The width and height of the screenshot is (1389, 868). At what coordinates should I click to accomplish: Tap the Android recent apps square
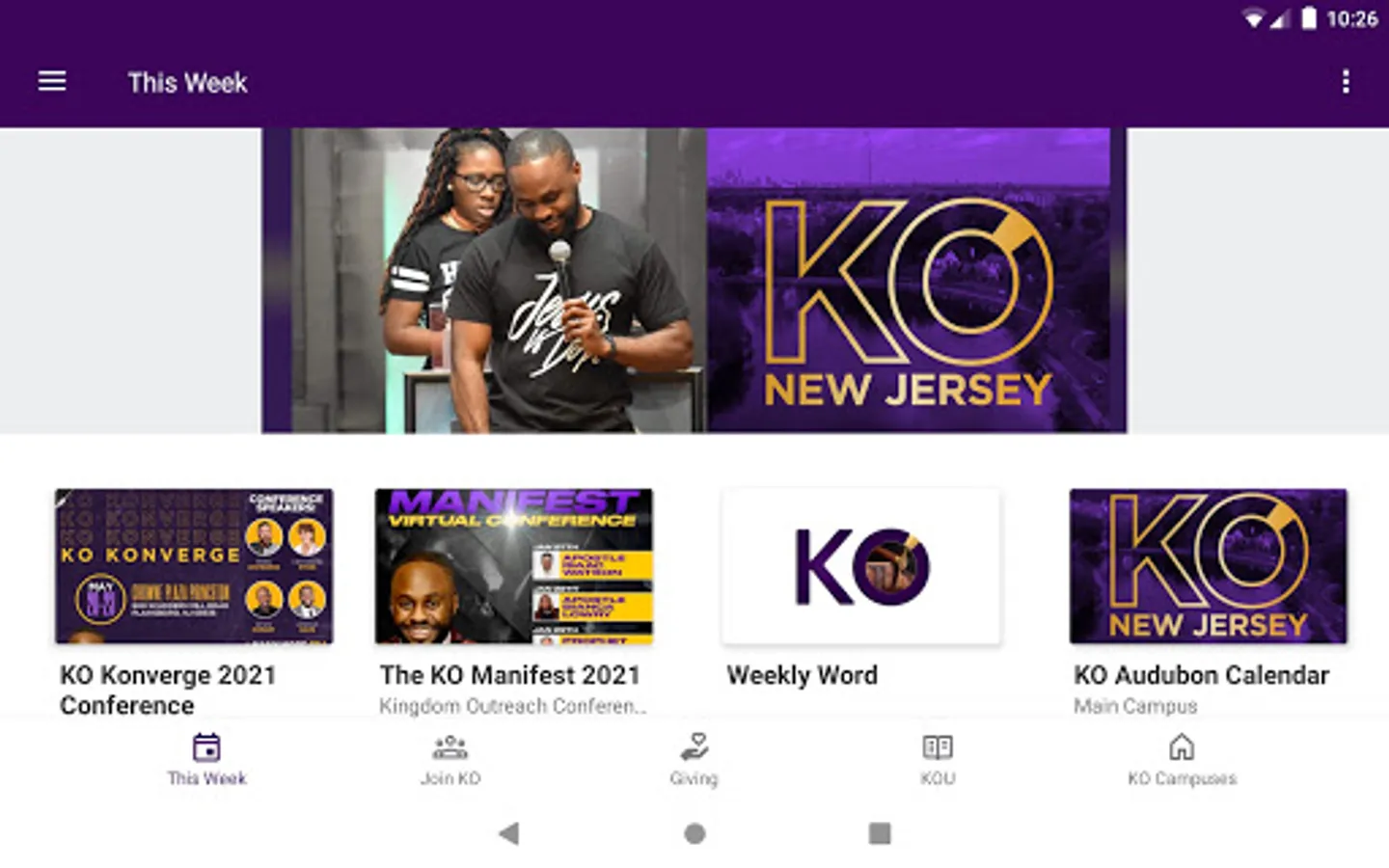(880, 833)
